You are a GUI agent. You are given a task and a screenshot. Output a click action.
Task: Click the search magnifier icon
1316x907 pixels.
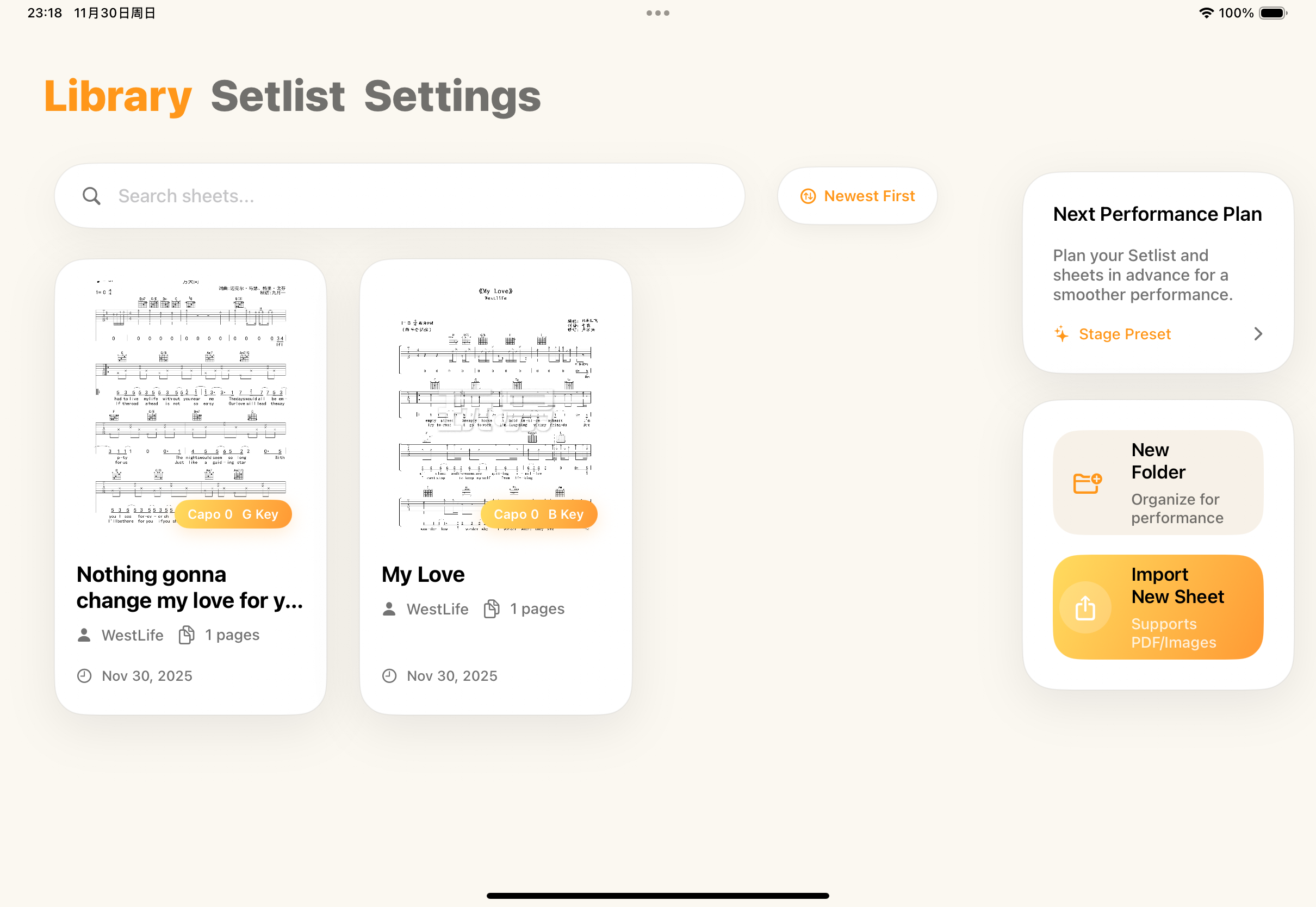(91, 196)
